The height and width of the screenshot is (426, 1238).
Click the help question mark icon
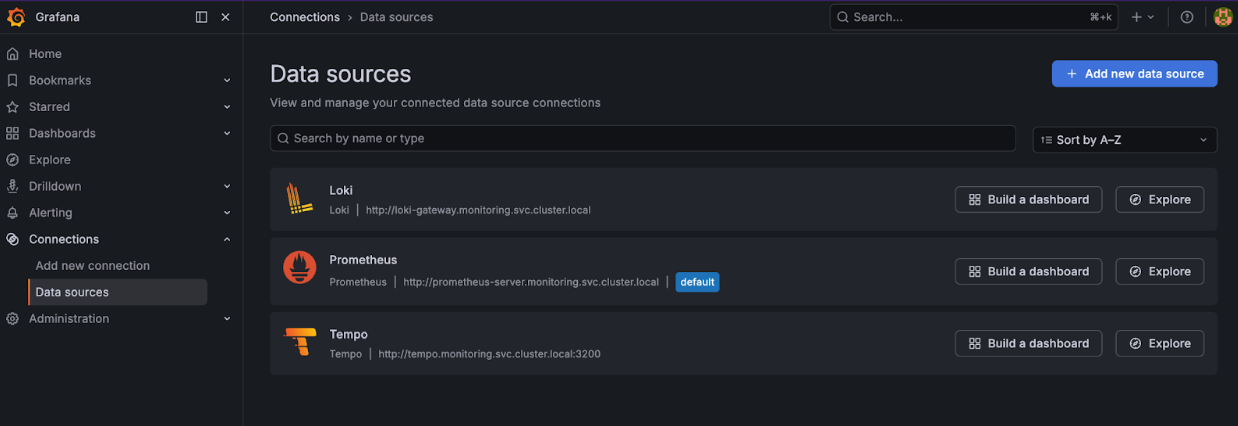coord(1187,17)
